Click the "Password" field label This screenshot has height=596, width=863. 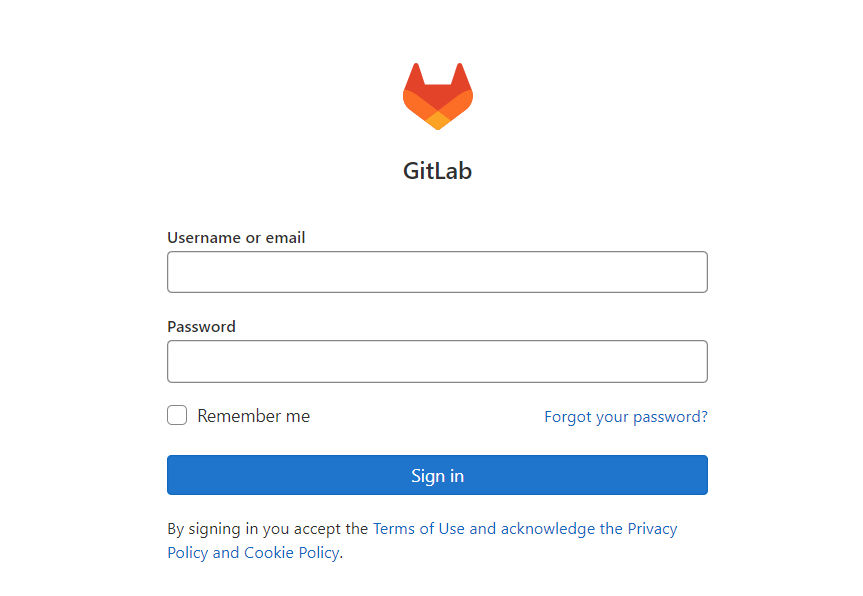click(201, 326)
